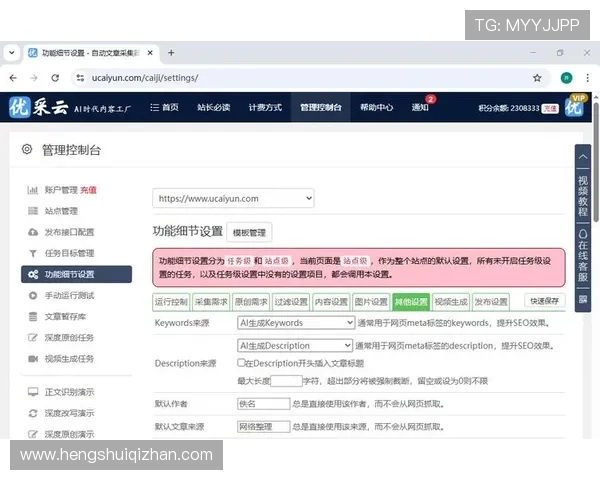This screenshot has width=600, height=480.
Task: Click the 深度原创演示 edit icon
Action: [33, 434]
